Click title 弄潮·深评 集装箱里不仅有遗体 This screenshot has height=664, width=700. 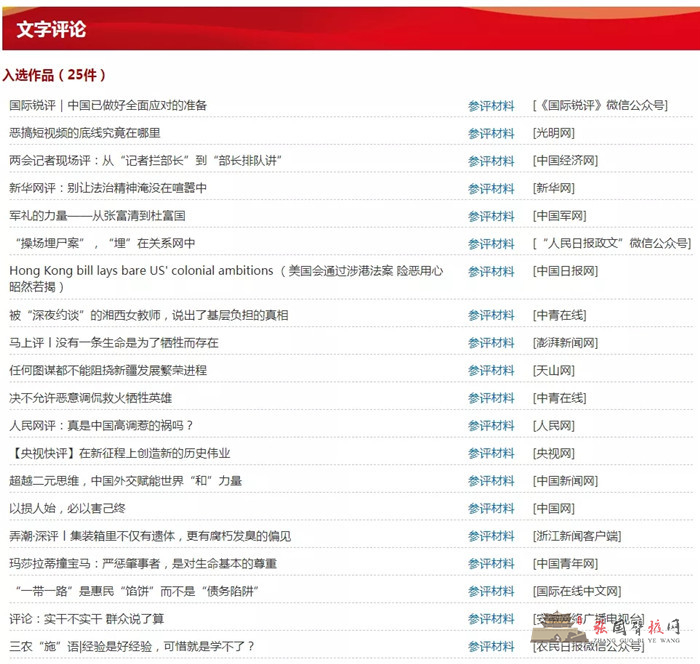point(150,536)
